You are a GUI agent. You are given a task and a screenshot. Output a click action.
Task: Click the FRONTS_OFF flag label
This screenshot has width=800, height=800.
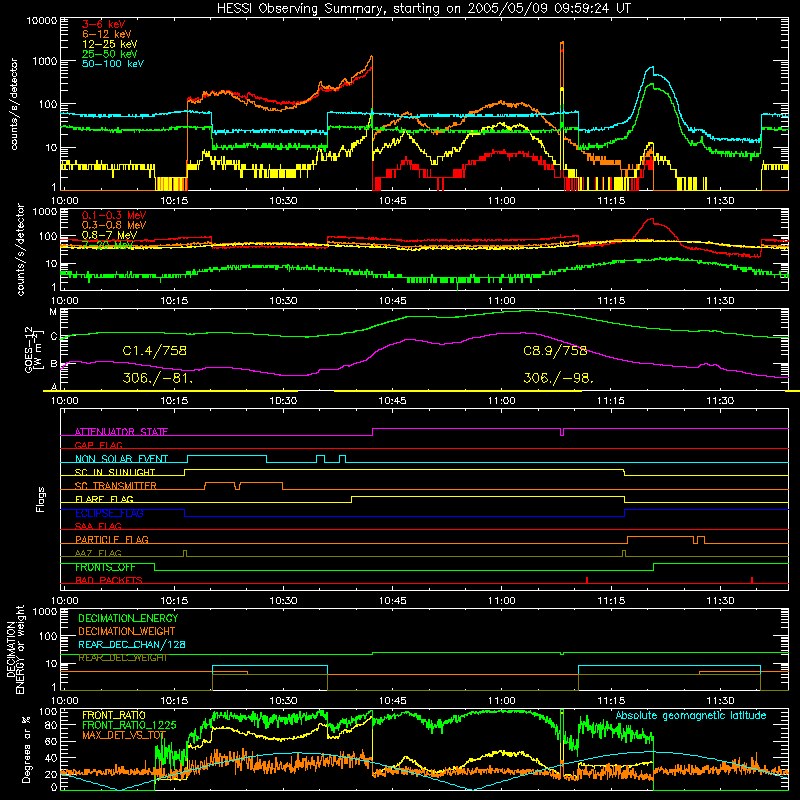click(x=105, y=567)
